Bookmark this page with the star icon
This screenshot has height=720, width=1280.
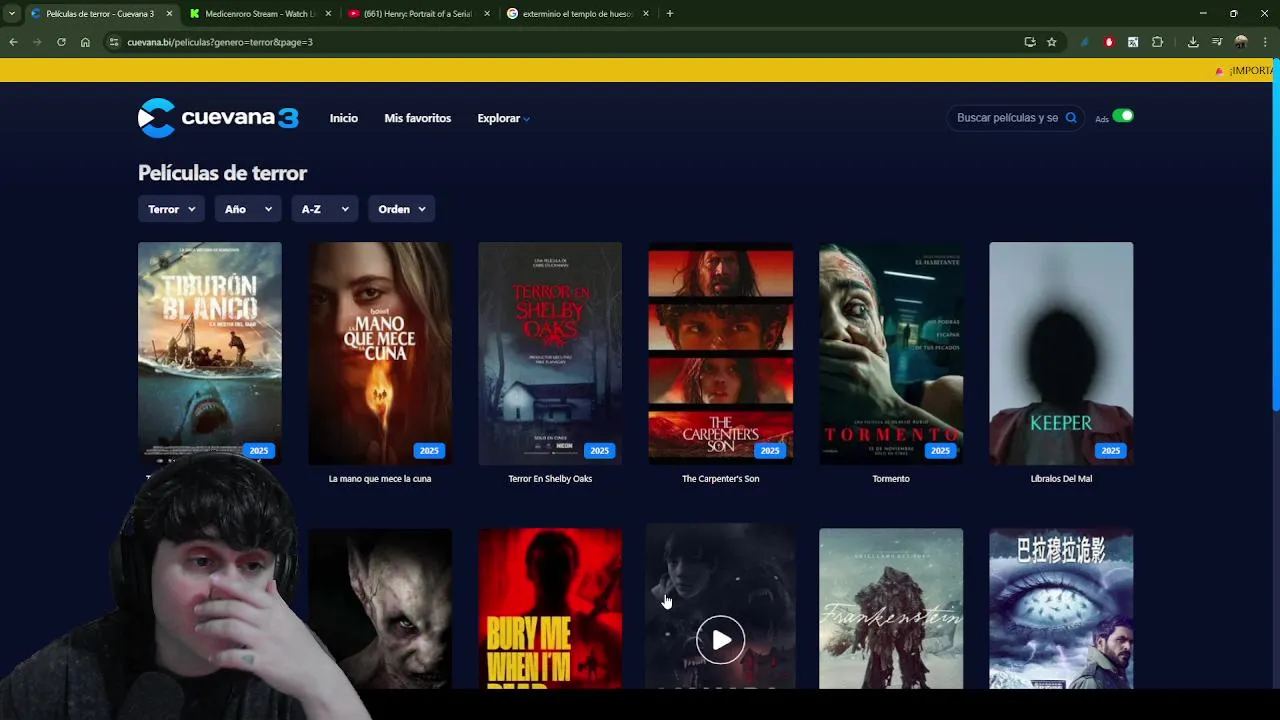point(1052,42)
